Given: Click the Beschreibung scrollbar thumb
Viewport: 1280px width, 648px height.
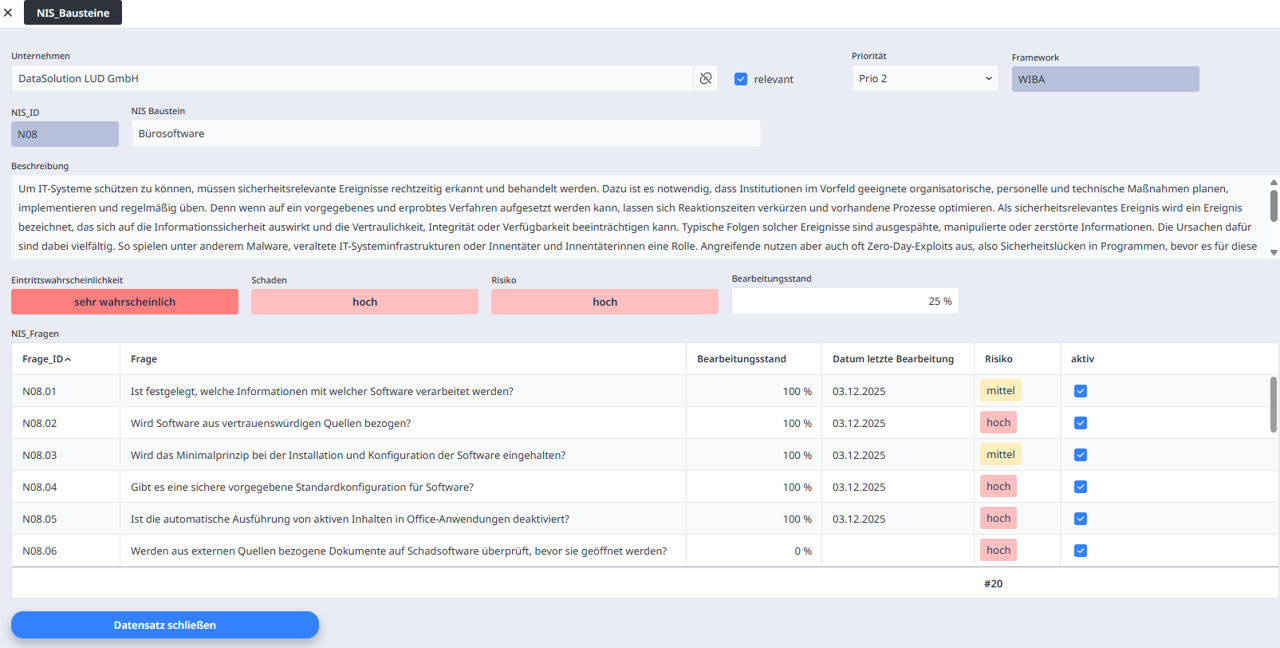Looking at the screenshot, I should tap(1274, 205).
